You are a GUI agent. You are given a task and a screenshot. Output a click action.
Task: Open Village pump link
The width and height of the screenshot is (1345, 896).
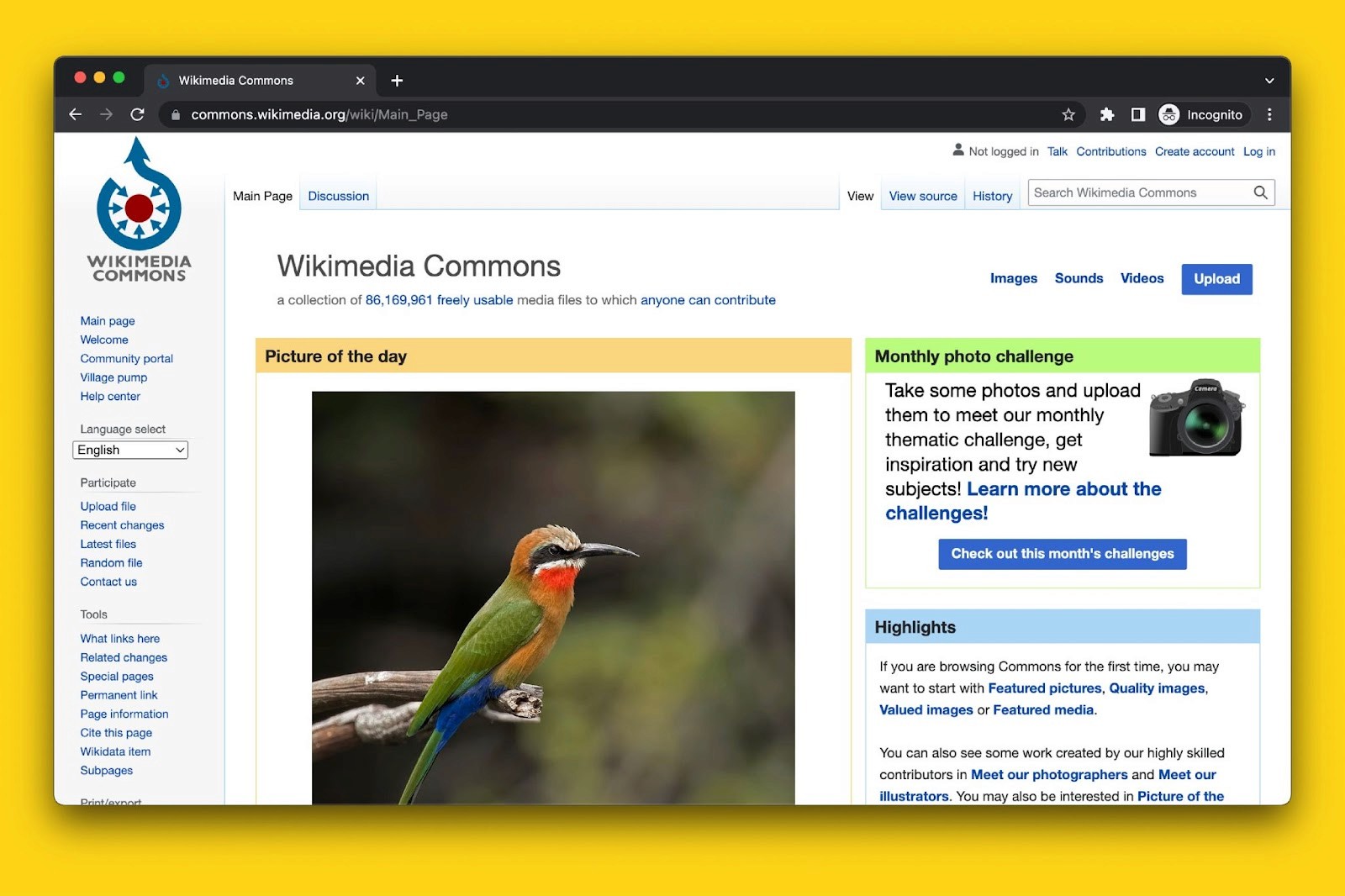pos(113,377)
